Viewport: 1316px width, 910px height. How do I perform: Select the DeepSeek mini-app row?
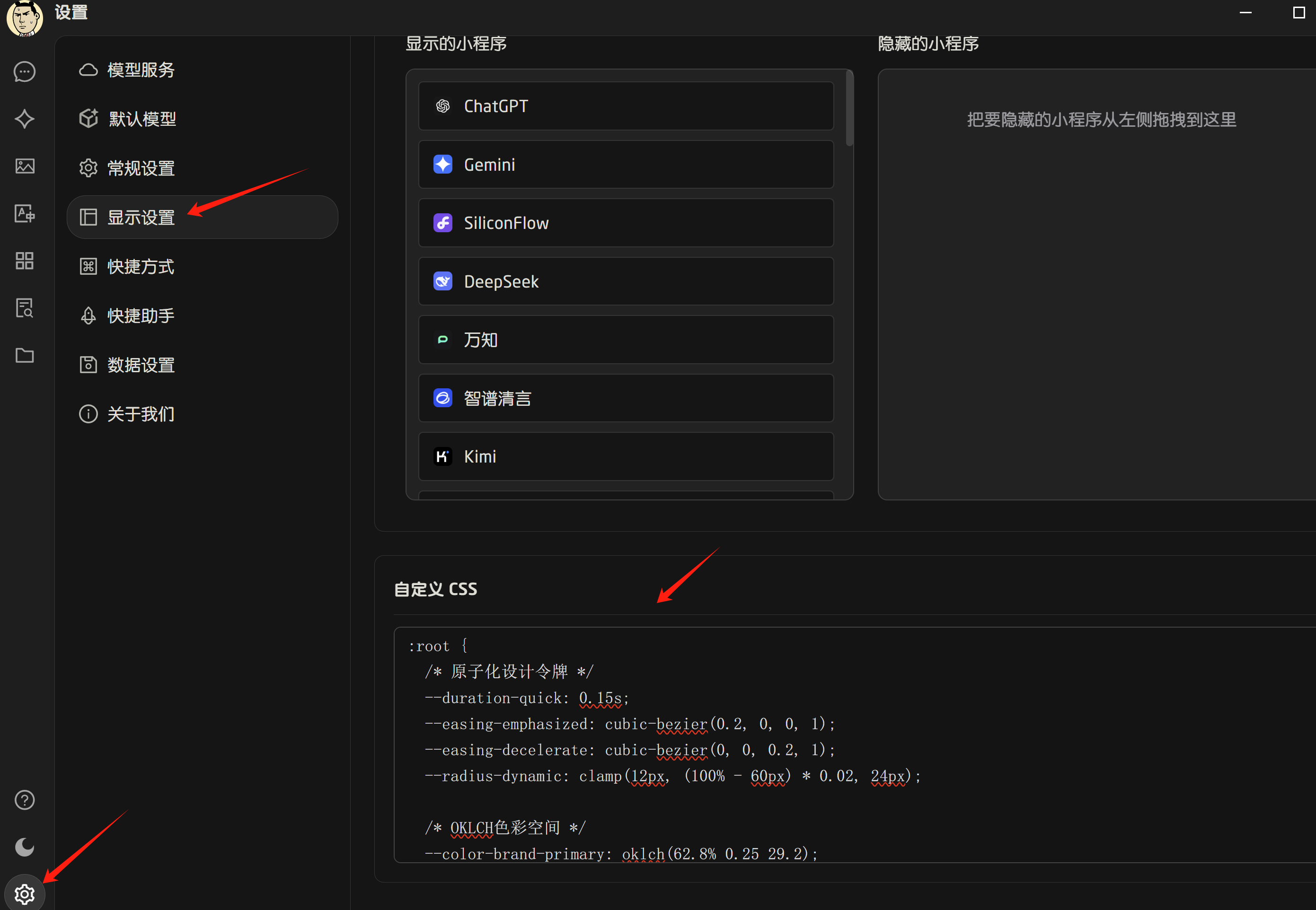pyautogui.click(x=626, y=281)
